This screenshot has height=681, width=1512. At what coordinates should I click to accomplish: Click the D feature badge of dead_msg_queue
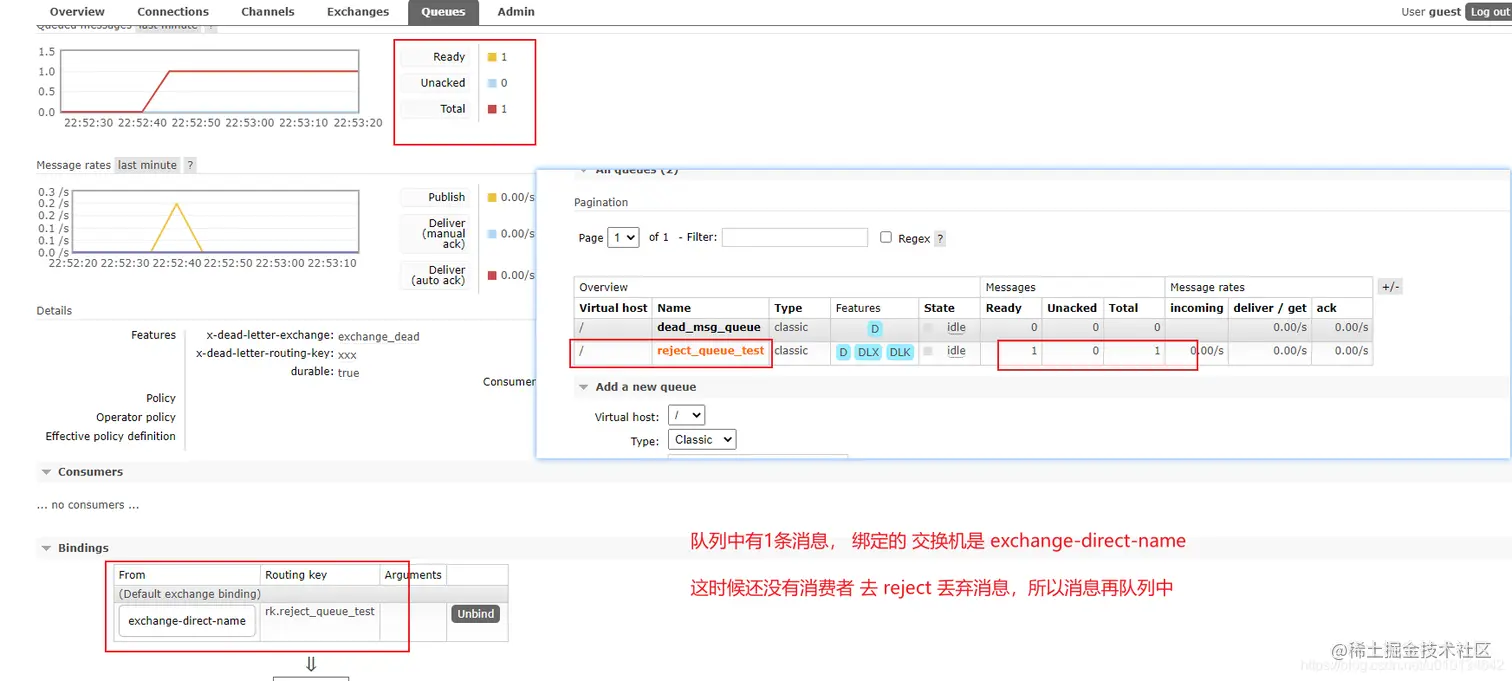pos(875,328)
